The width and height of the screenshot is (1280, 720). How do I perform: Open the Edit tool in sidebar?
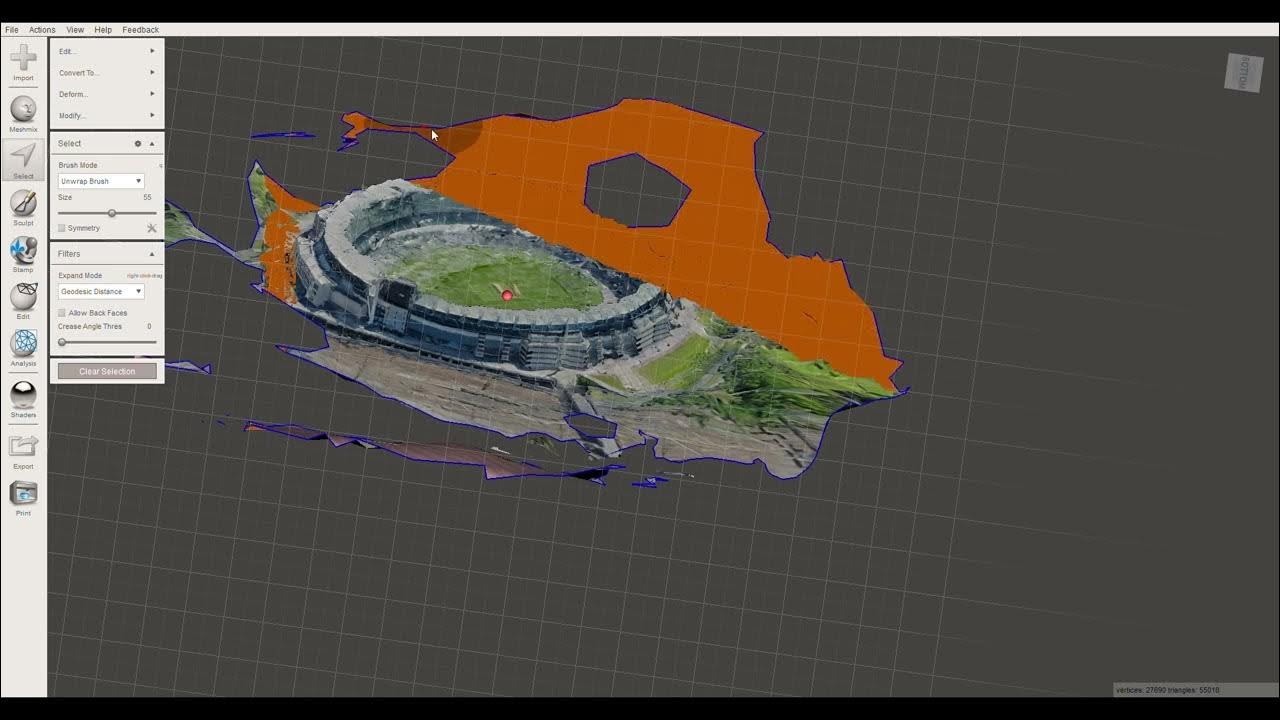(x=23, y=301)
